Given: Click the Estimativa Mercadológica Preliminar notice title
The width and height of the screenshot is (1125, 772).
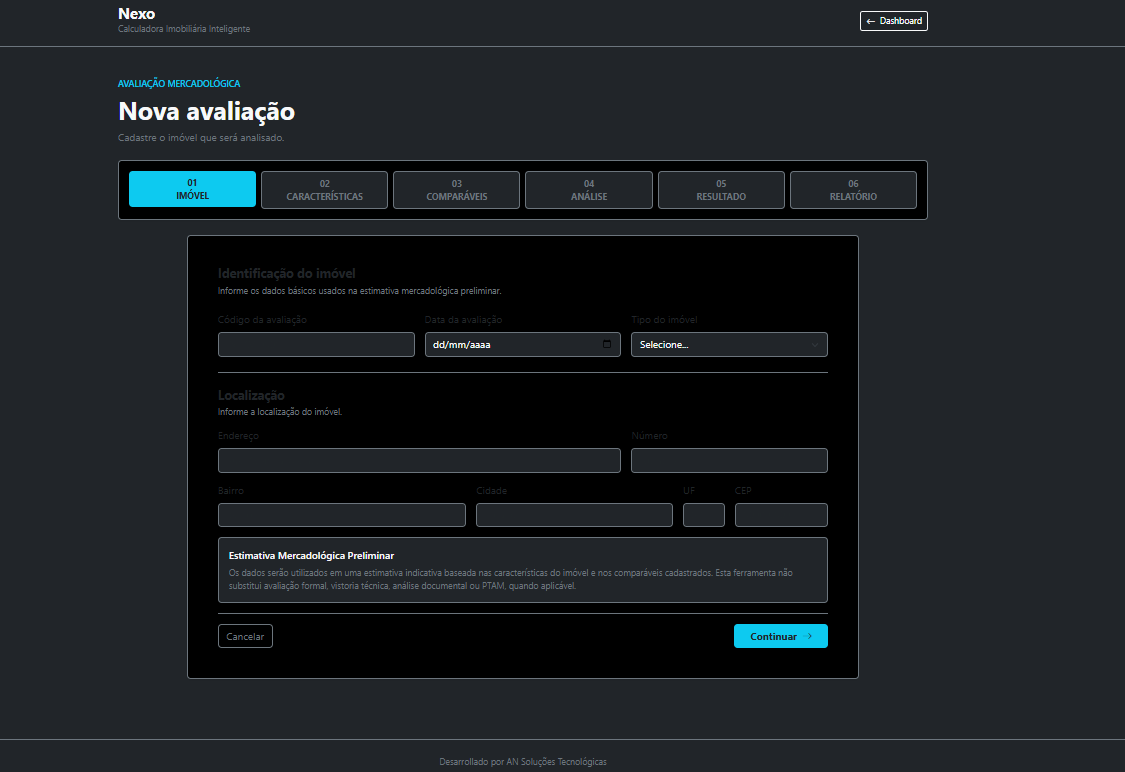Looking at the screenshot, I should coord(311,555).
